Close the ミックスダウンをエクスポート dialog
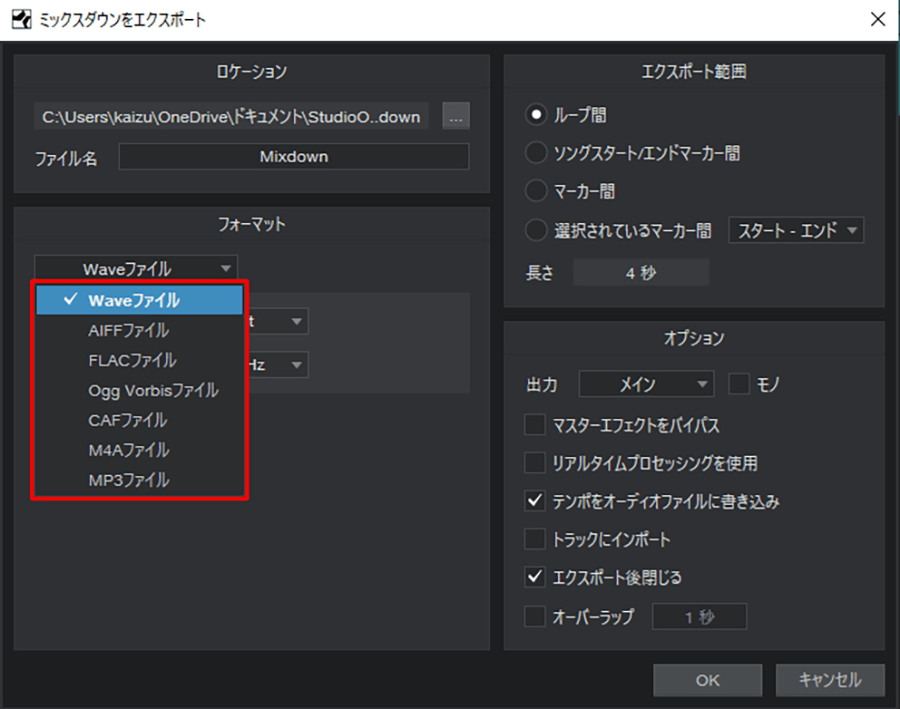This screenshot has height=709, width=900. pyautogui.click(x=878, y=20)
